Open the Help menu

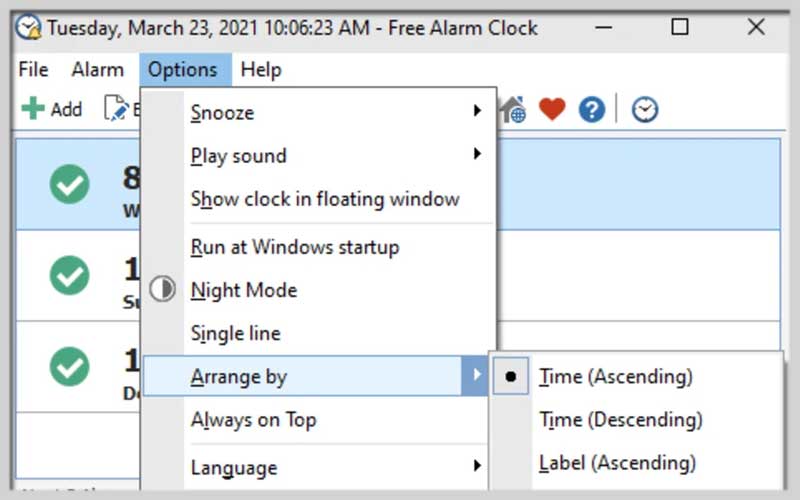(x=261, y=69)
